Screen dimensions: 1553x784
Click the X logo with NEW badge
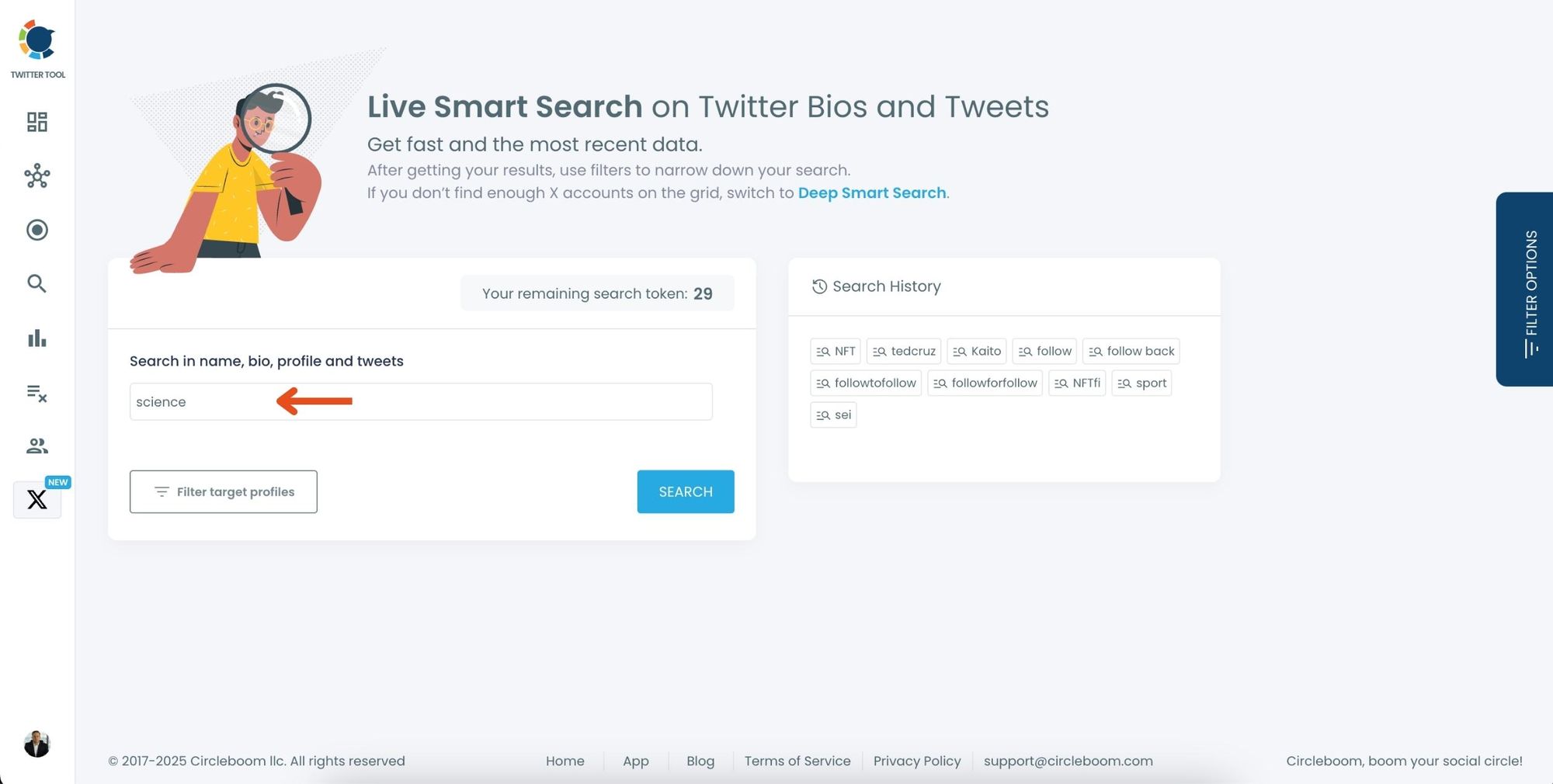click(x=36, y=500)
